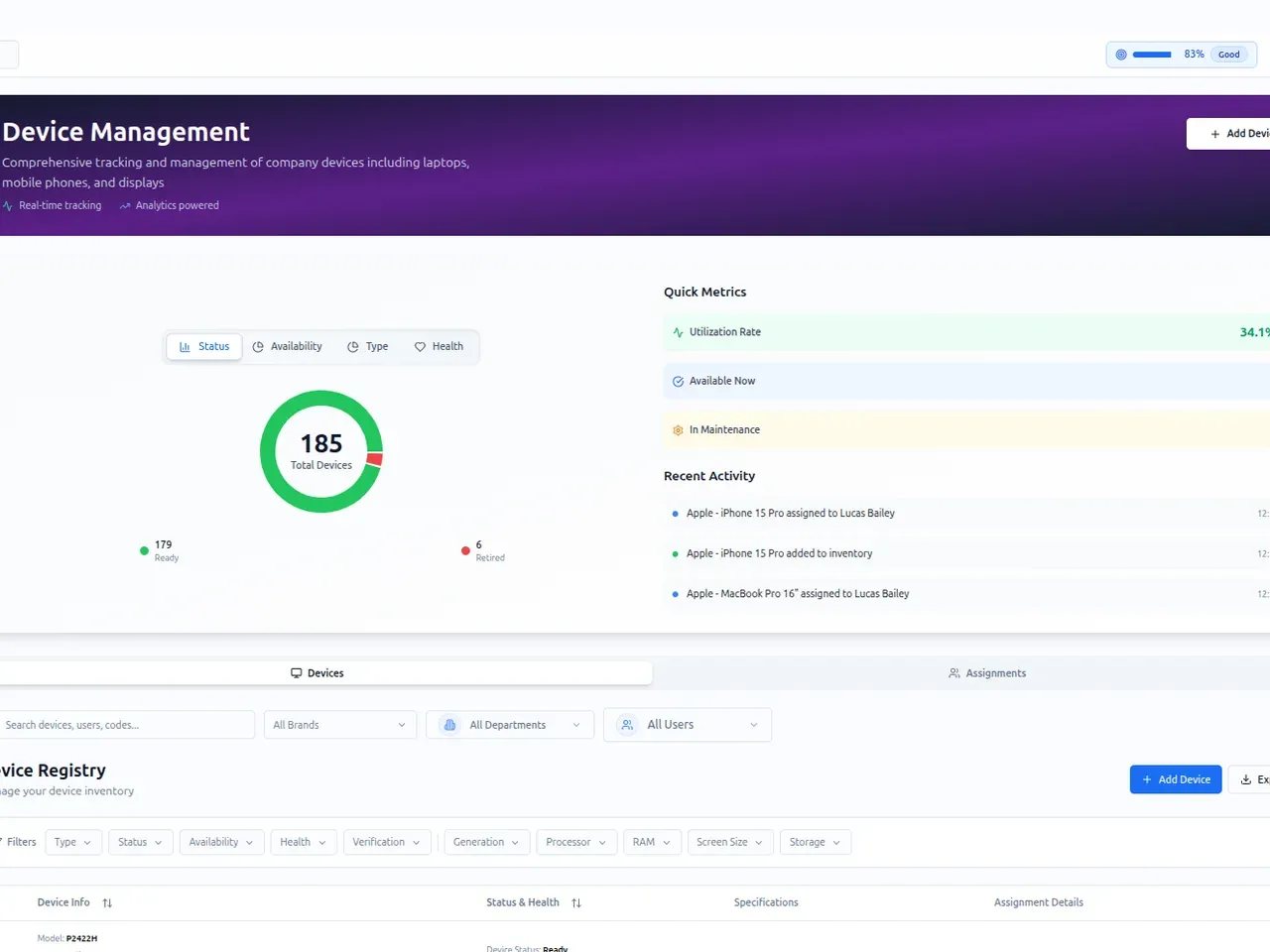This screenshot has height=952, width=1270.
Task: Click the sort arrows next to Status & Health
Action: tap(576, 903)
